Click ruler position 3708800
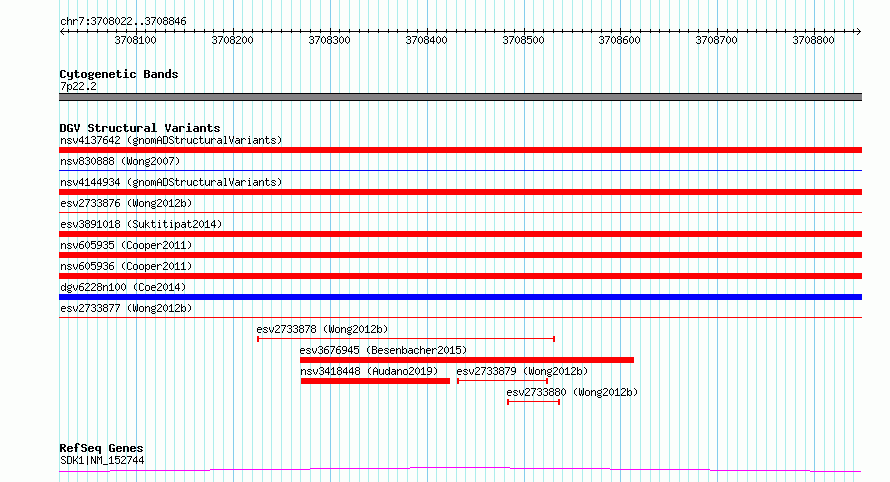This screenshot has height=482, width=890. [813, 40]
